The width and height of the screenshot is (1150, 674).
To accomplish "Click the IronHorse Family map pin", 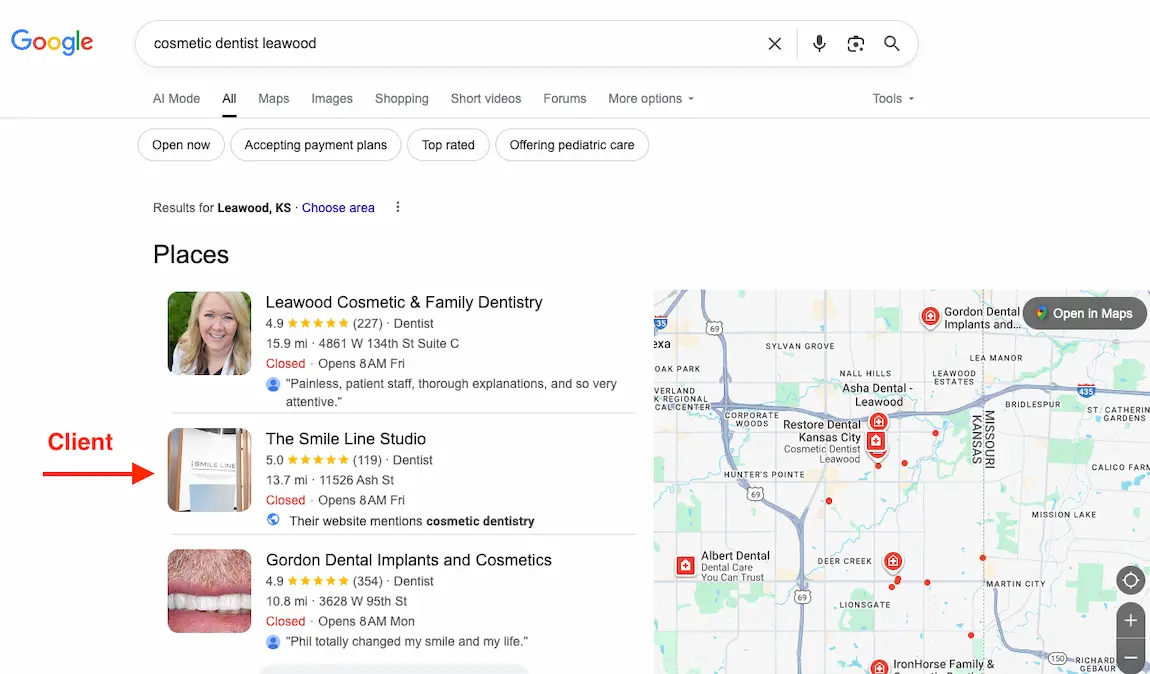I will [879, 667].
